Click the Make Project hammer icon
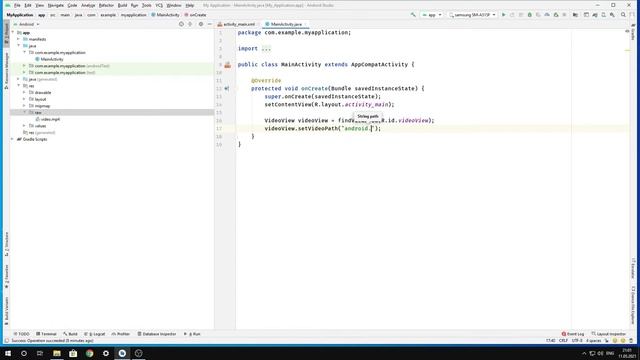640x360 pixels. click(413, 15)
